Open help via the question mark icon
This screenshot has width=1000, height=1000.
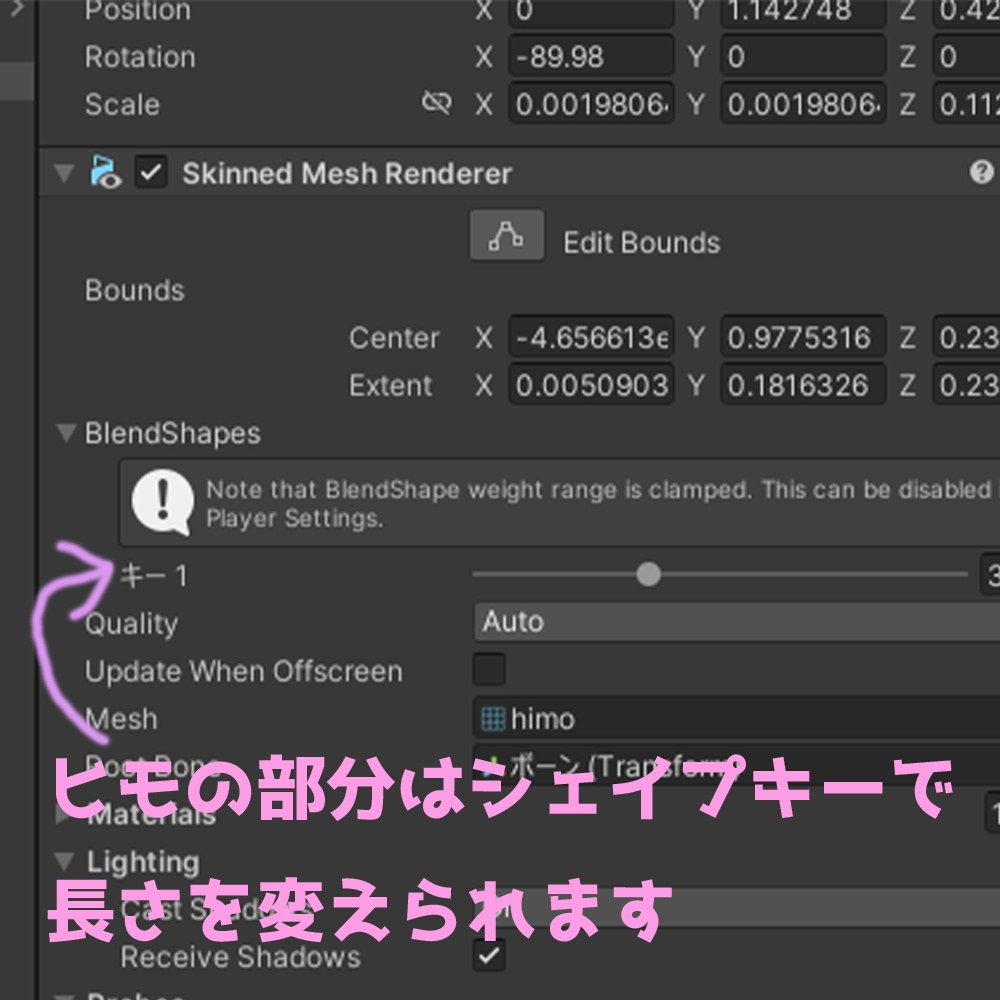(x=984, y=172)
